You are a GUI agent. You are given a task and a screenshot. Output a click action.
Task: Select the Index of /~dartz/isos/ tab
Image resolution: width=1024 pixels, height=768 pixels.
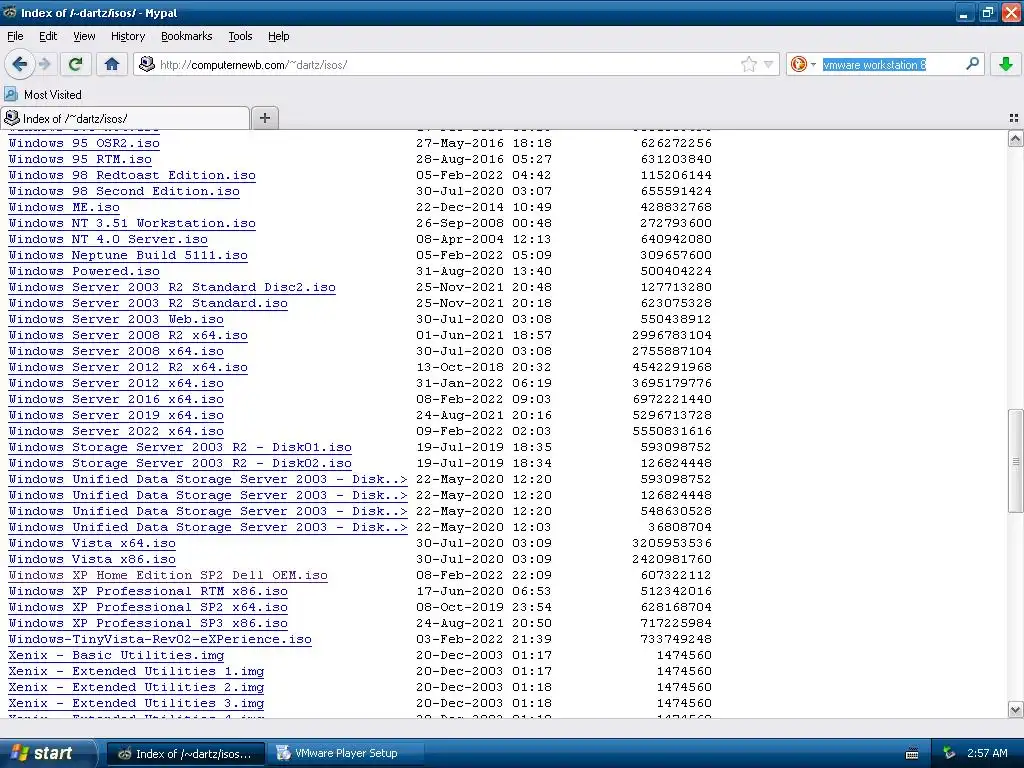click(124, 118)
